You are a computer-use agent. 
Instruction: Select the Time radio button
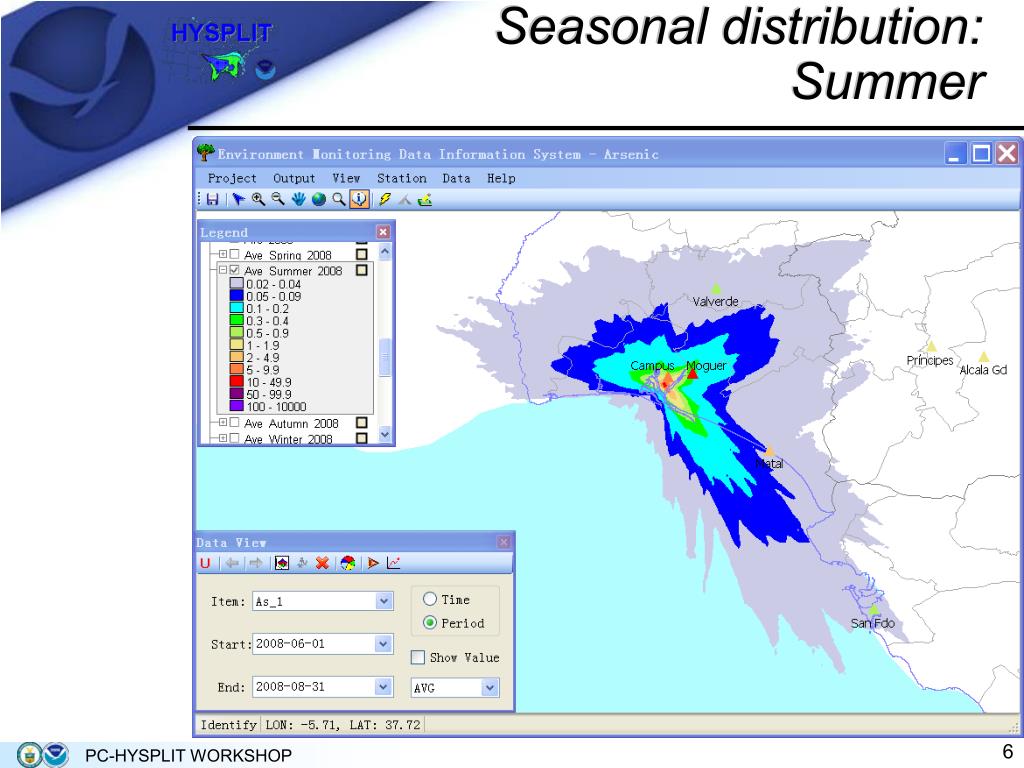click(x=430, y=599)
